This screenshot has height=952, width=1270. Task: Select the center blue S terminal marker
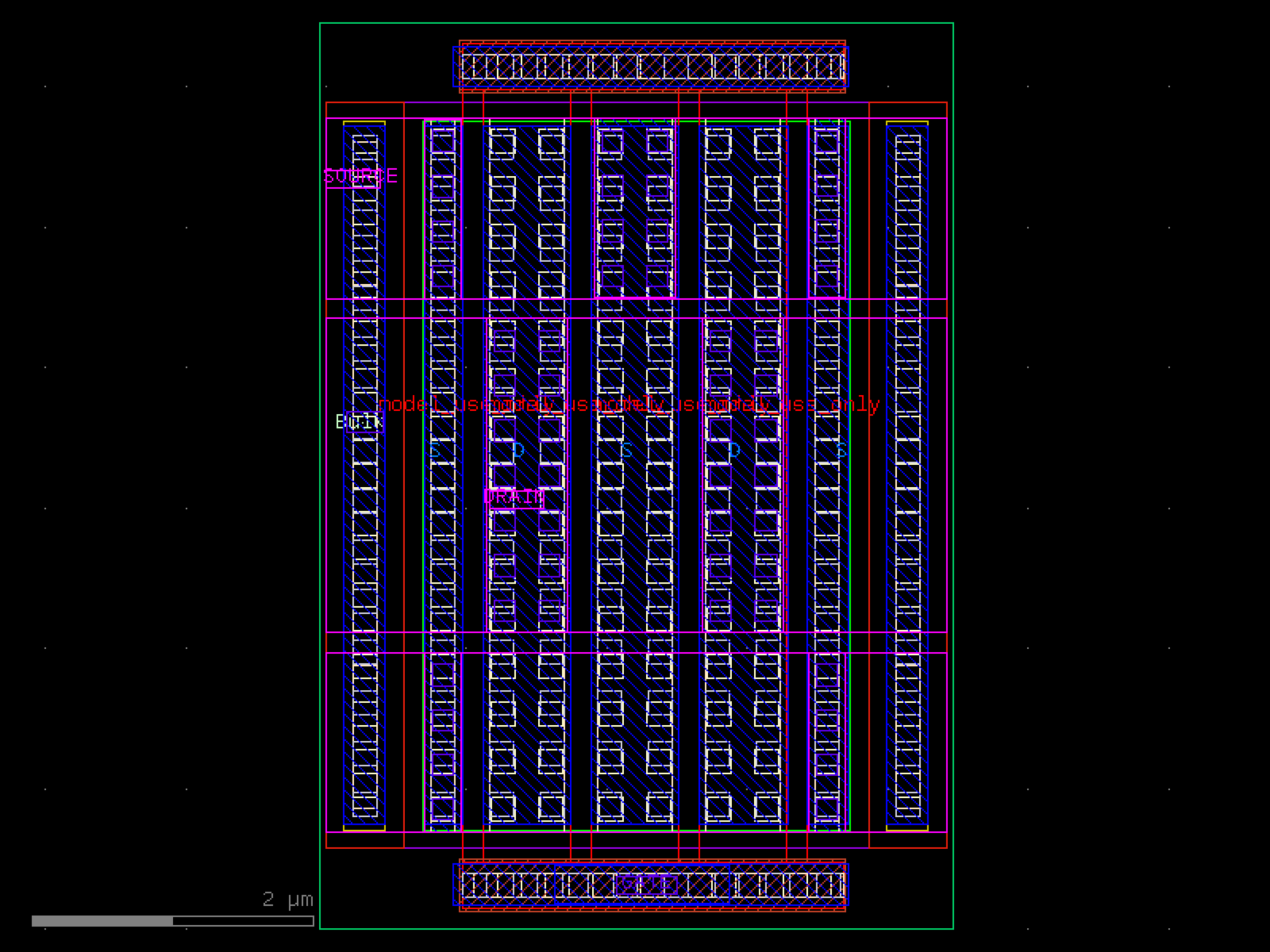(627, 451)
